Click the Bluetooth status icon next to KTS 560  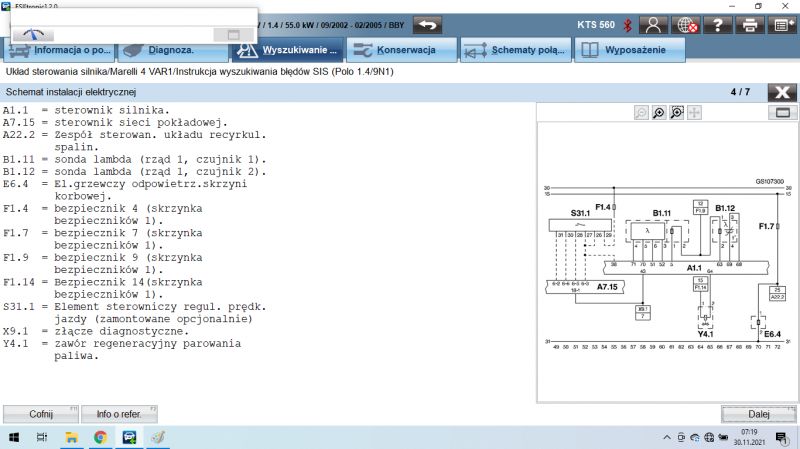point(628,25)
